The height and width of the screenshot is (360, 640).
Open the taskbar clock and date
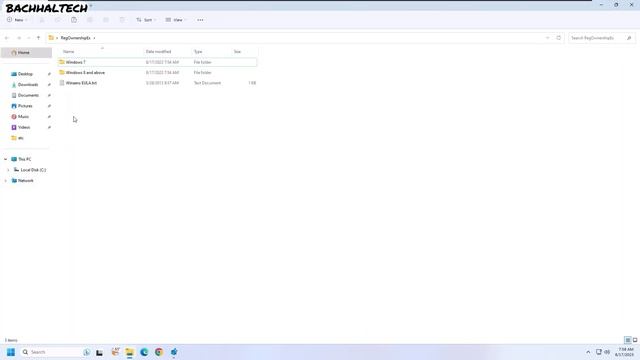coord(625,352)
